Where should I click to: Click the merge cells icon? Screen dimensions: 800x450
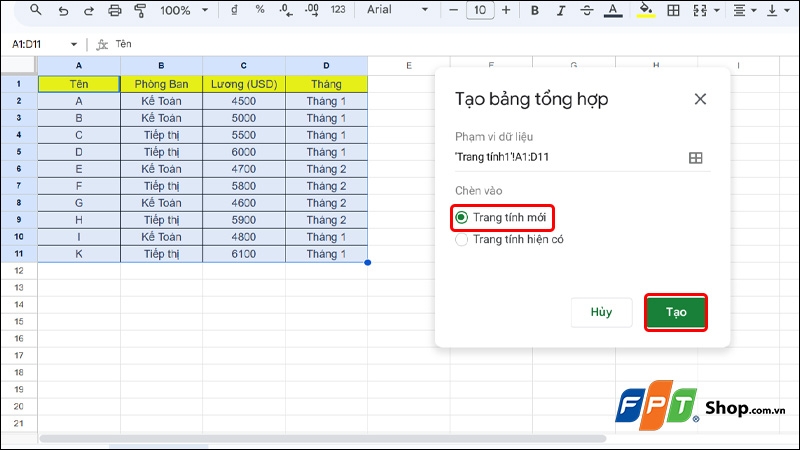pos(699,10)
